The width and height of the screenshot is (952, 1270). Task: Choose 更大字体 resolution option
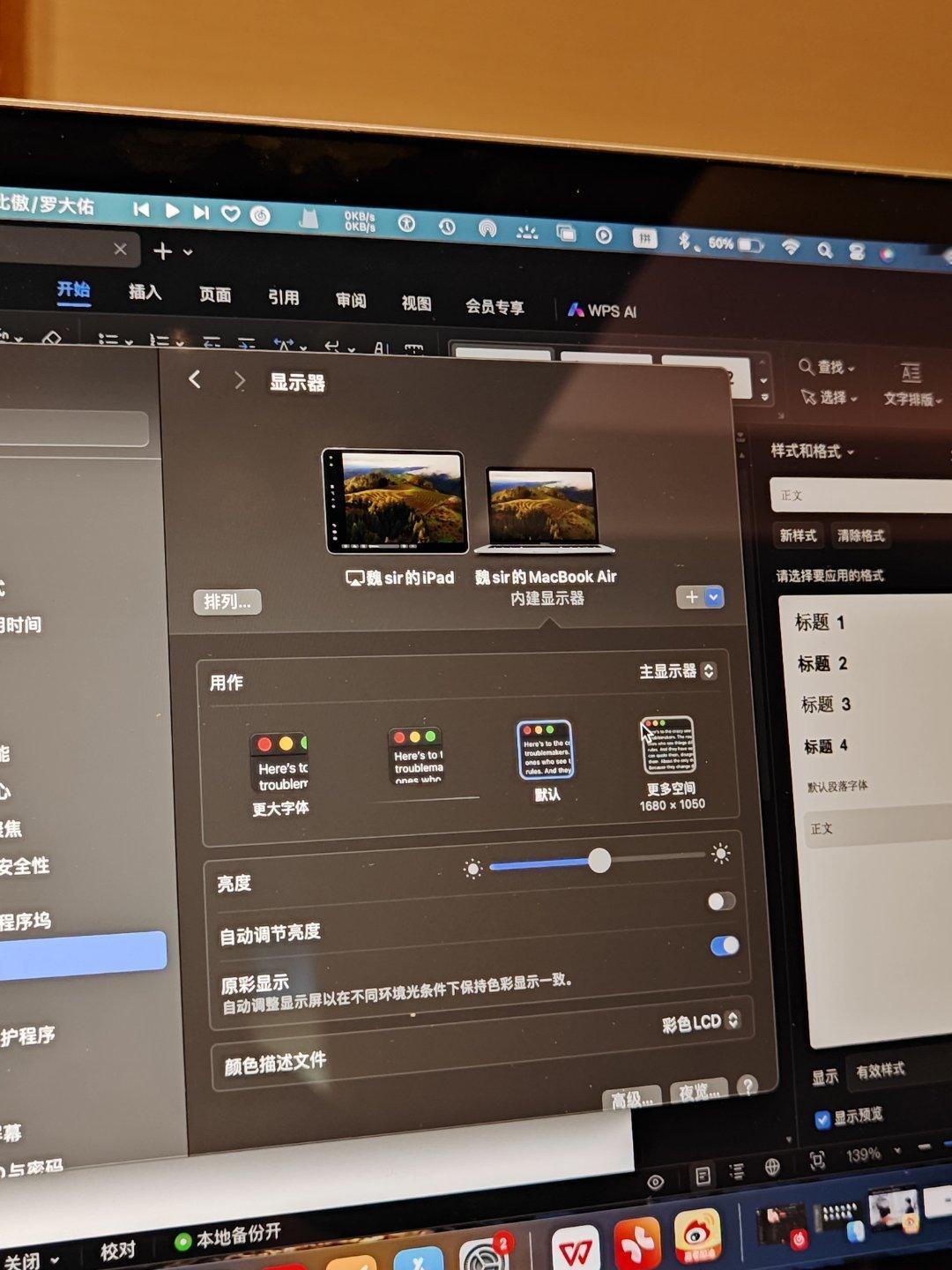279,773
